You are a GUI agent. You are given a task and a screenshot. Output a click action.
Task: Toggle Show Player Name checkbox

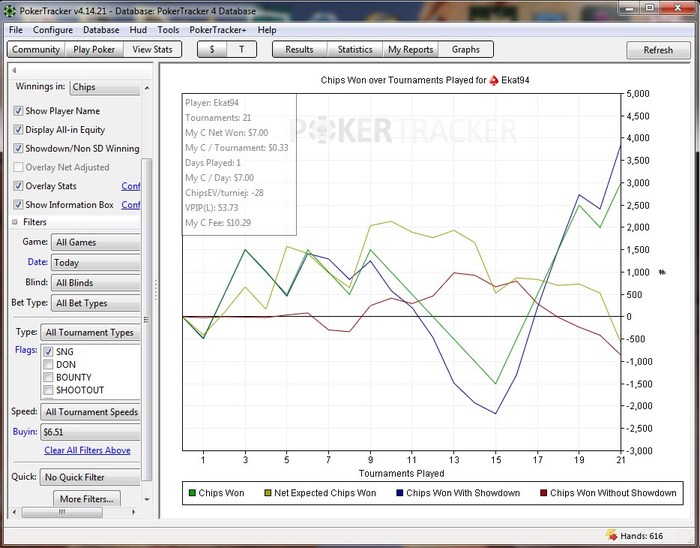(18, 111)
